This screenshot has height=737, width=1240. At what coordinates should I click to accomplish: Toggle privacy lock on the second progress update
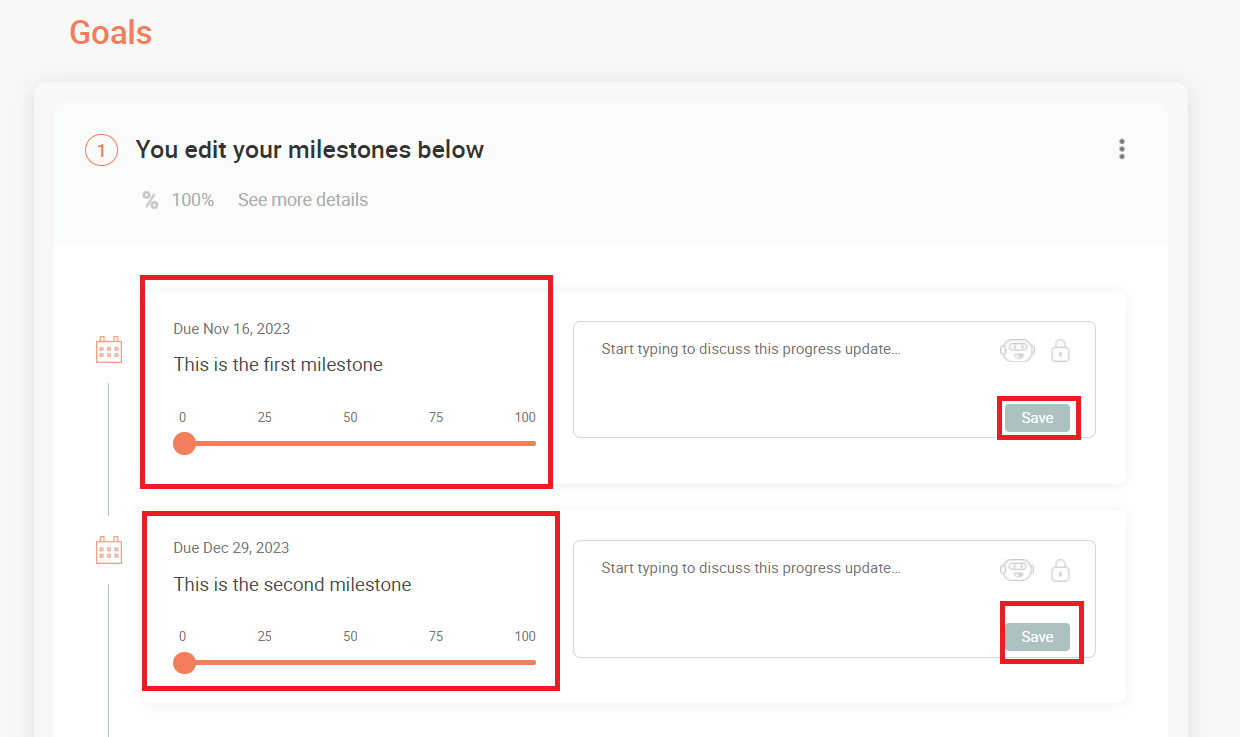click(x=1060, y=568)
